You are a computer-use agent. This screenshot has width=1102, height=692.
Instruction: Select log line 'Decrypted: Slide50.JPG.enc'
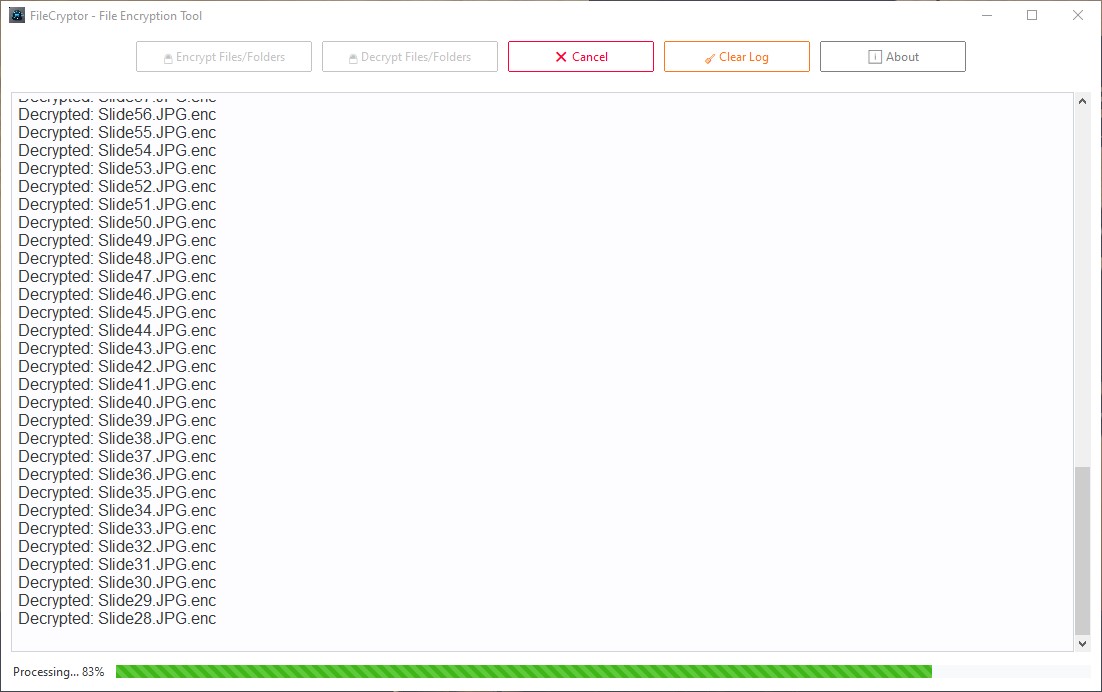point(117,223)
